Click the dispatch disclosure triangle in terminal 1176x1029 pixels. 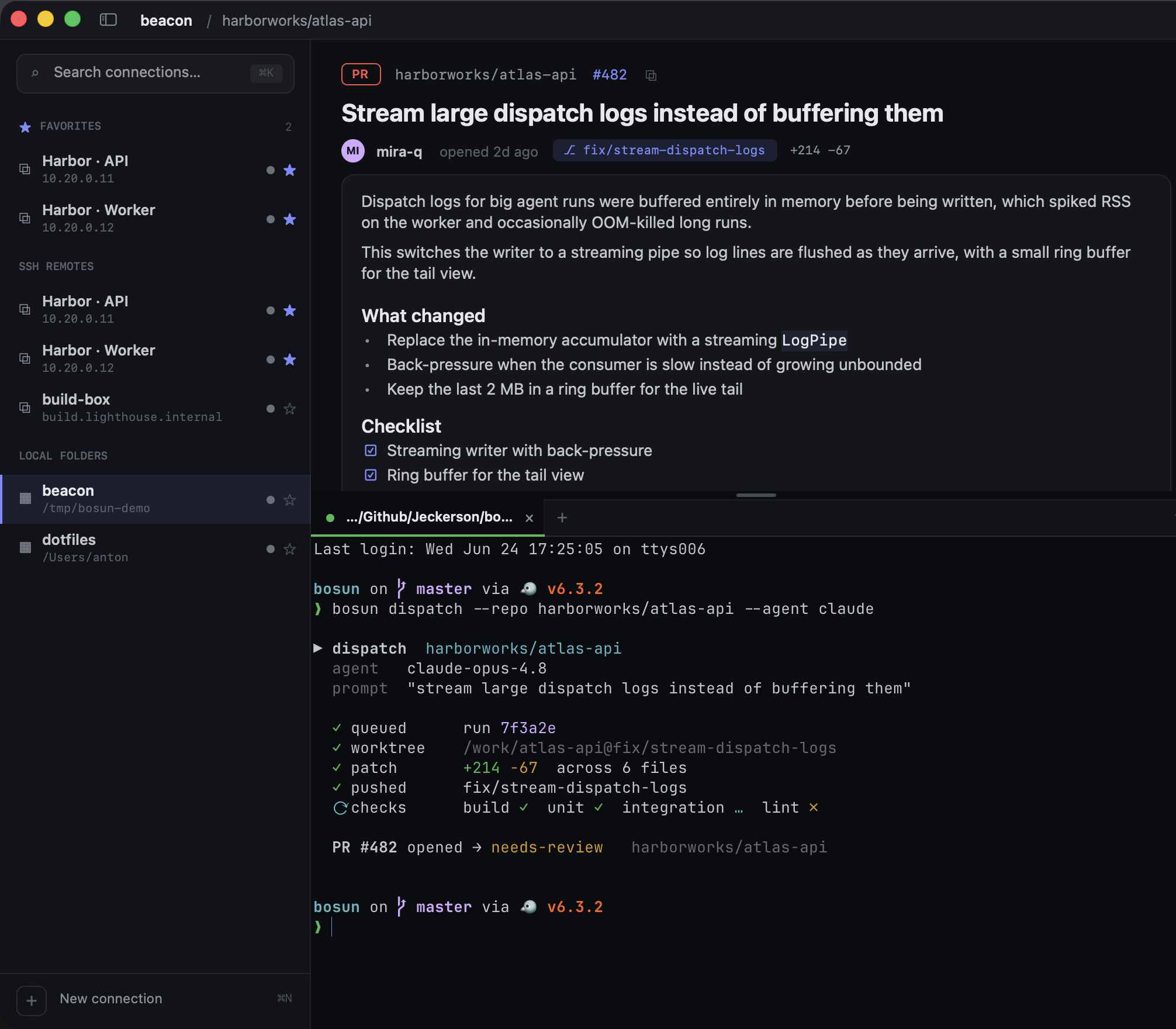coord(318,648)
